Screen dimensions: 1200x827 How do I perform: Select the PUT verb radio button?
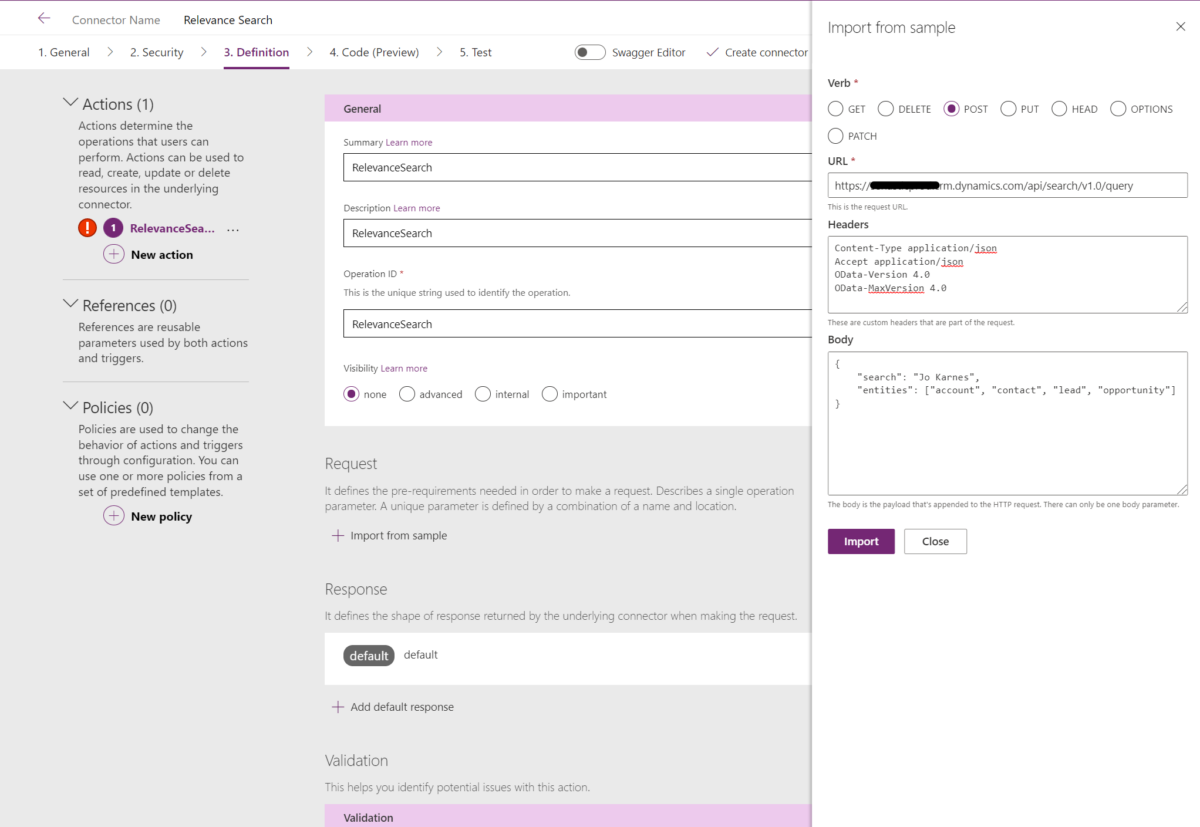(1006, 108)
